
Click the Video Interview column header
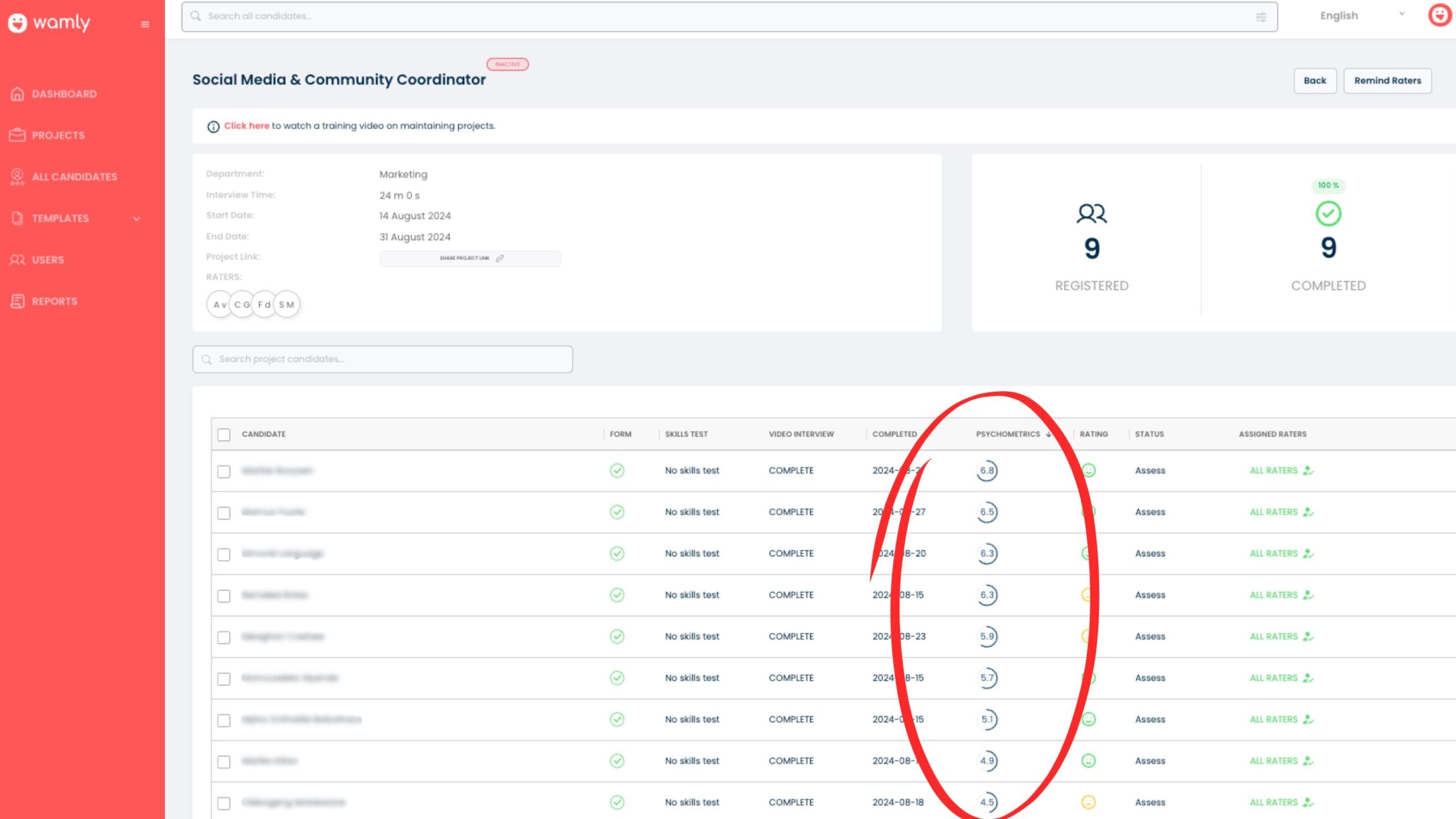click(x=801, y=434)
